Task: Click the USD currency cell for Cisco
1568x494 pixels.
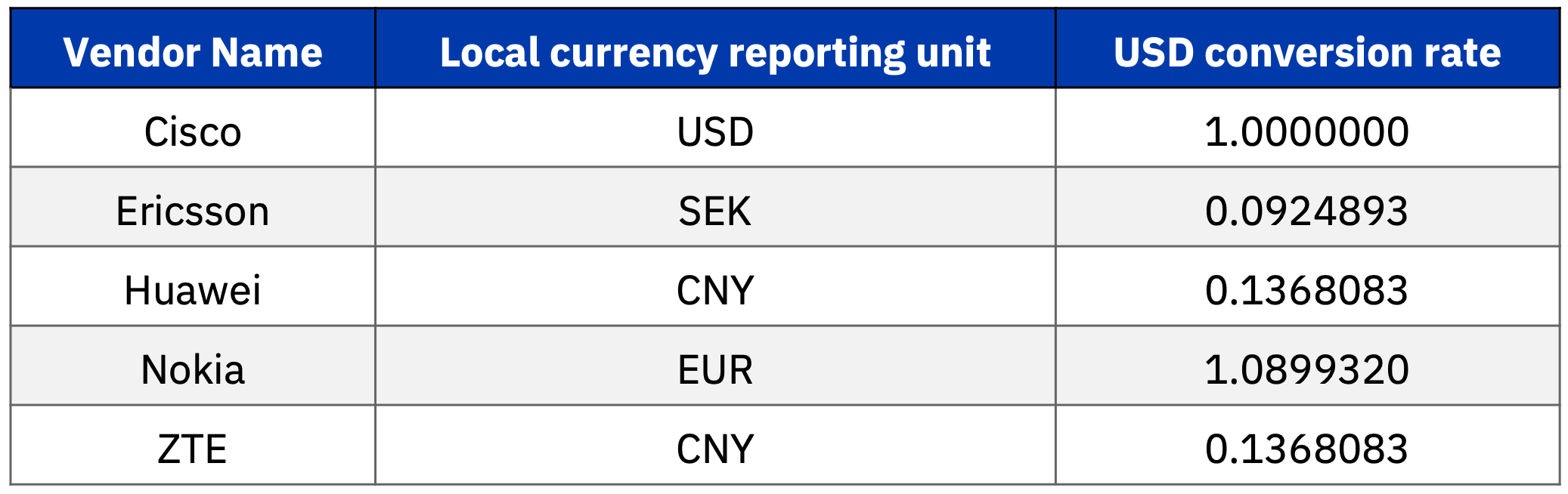Action: (x=715, y=128)
